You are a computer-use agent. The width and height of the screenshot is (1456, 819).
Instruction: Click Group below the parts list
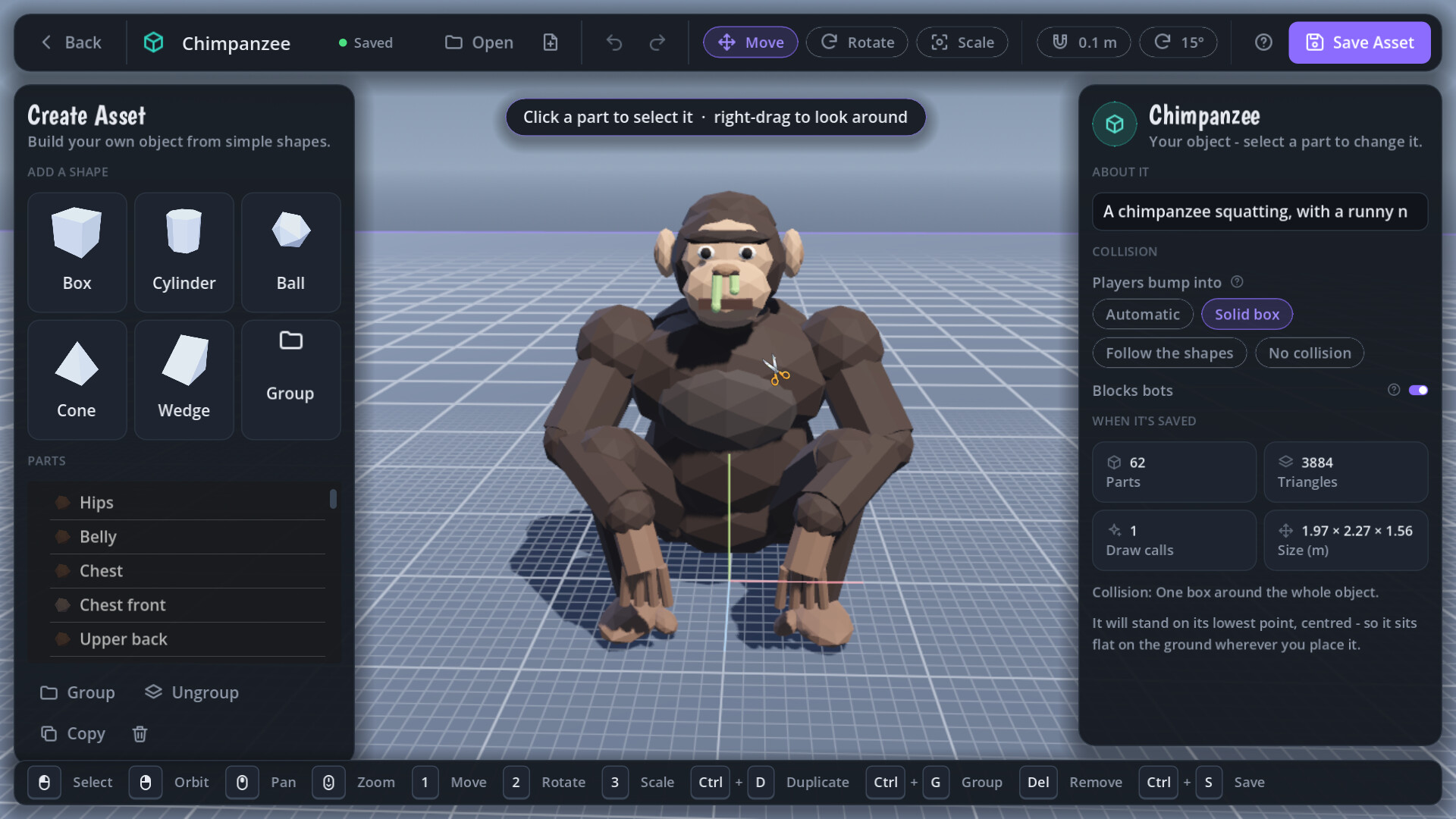click(77, 692)
